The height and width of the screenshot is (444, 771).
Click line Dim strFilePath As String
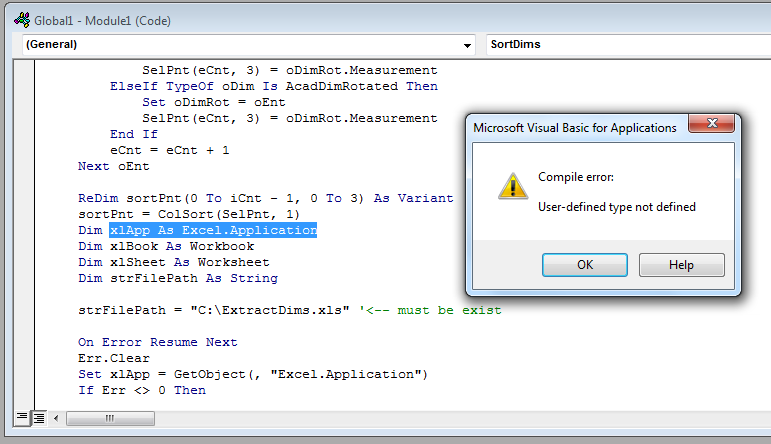(x=178, y=278)
